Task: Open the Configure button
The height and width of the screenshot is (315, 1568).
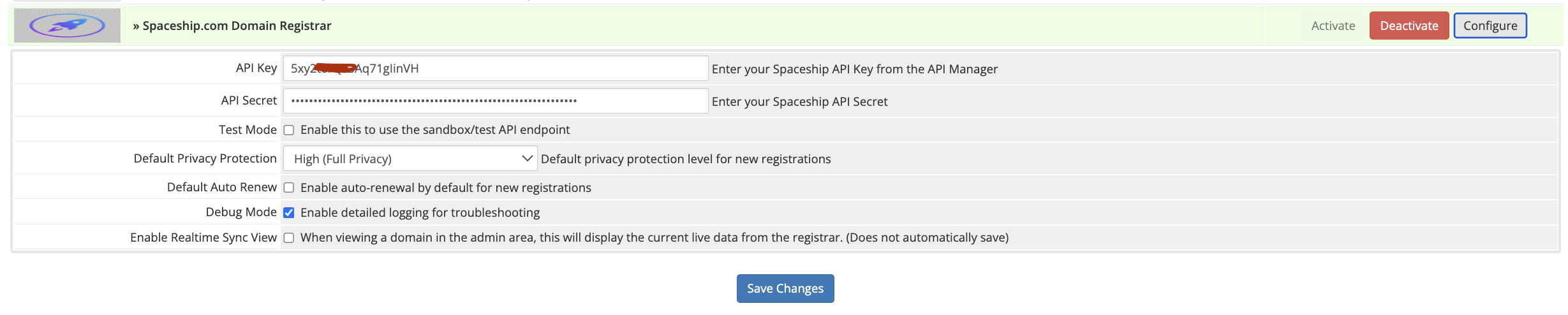Action: pyautogui.click(x=1490, y=26)
